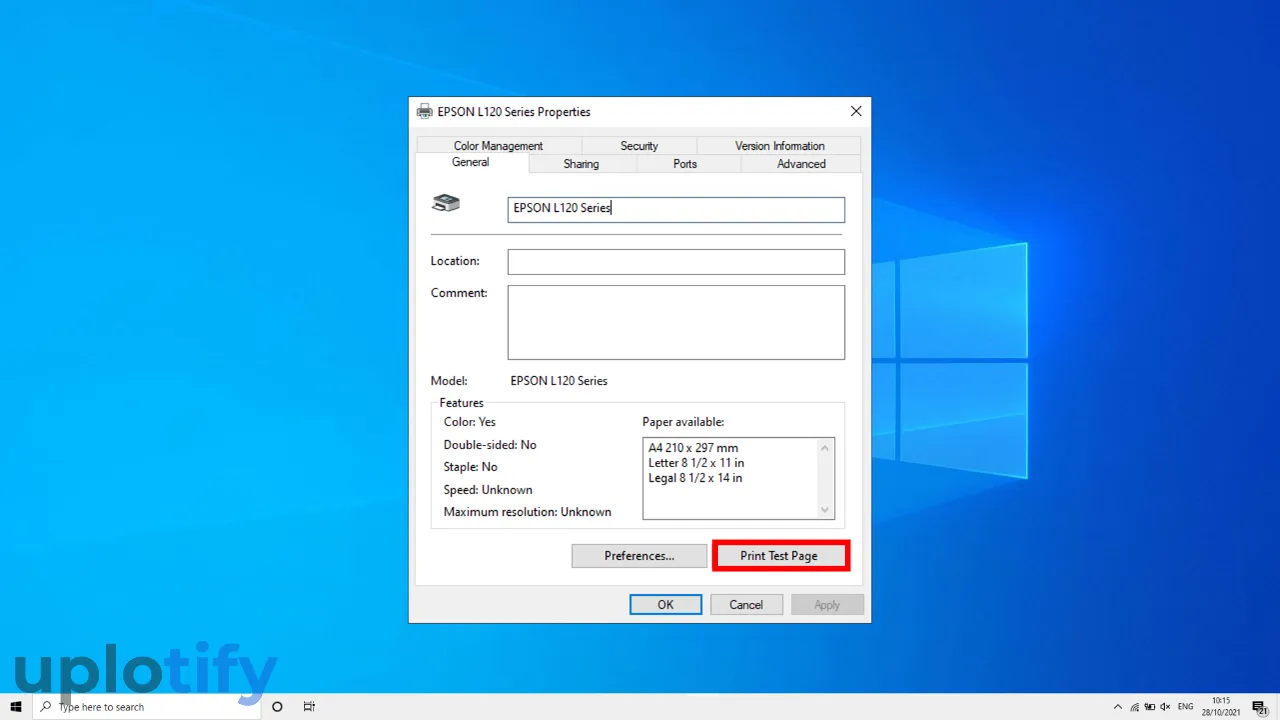Viewport: 1280px width, 720px height.
Task: Open Task View on the taskbar
Action: click(x=309, y=706)
